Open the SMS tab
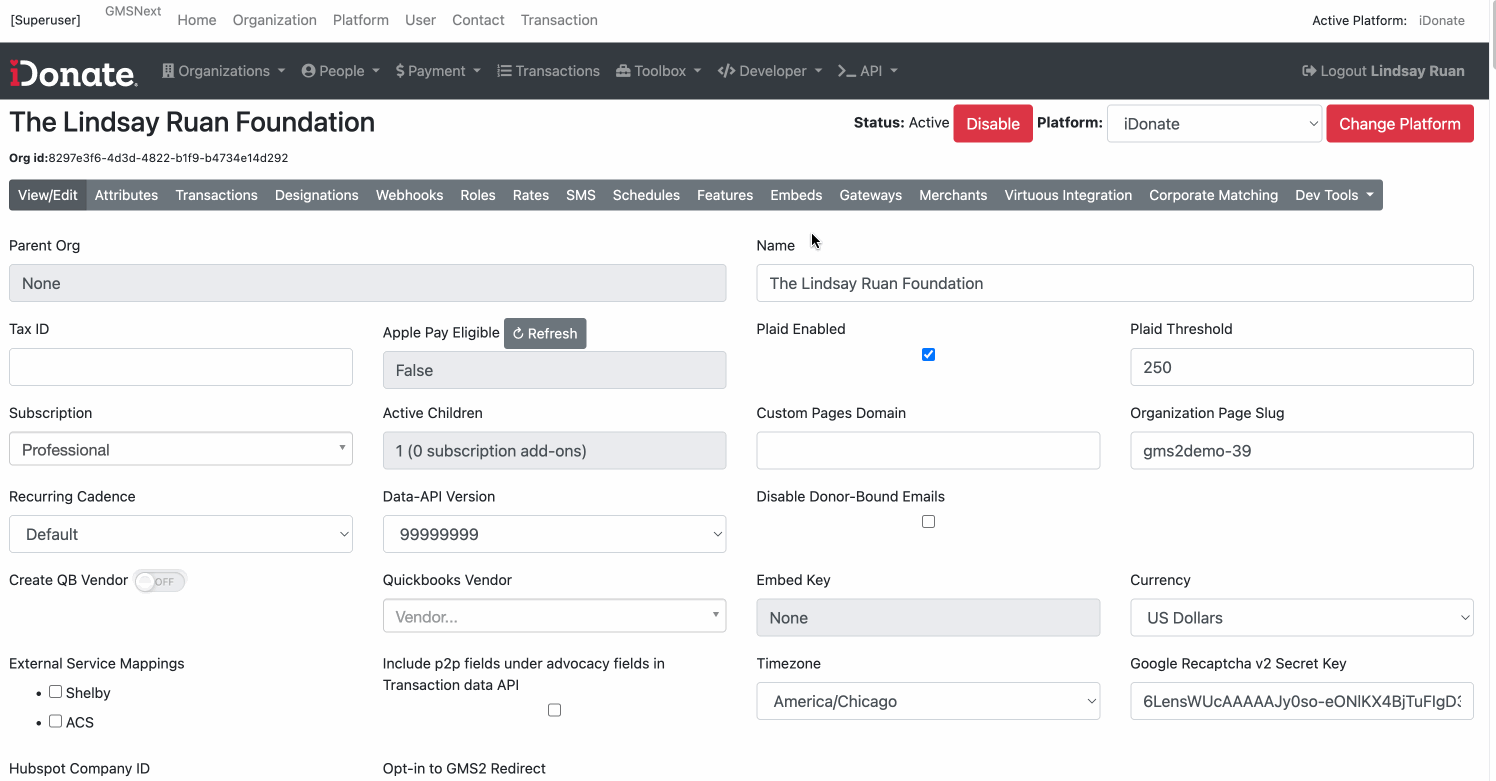 click(x=581, y=195)
